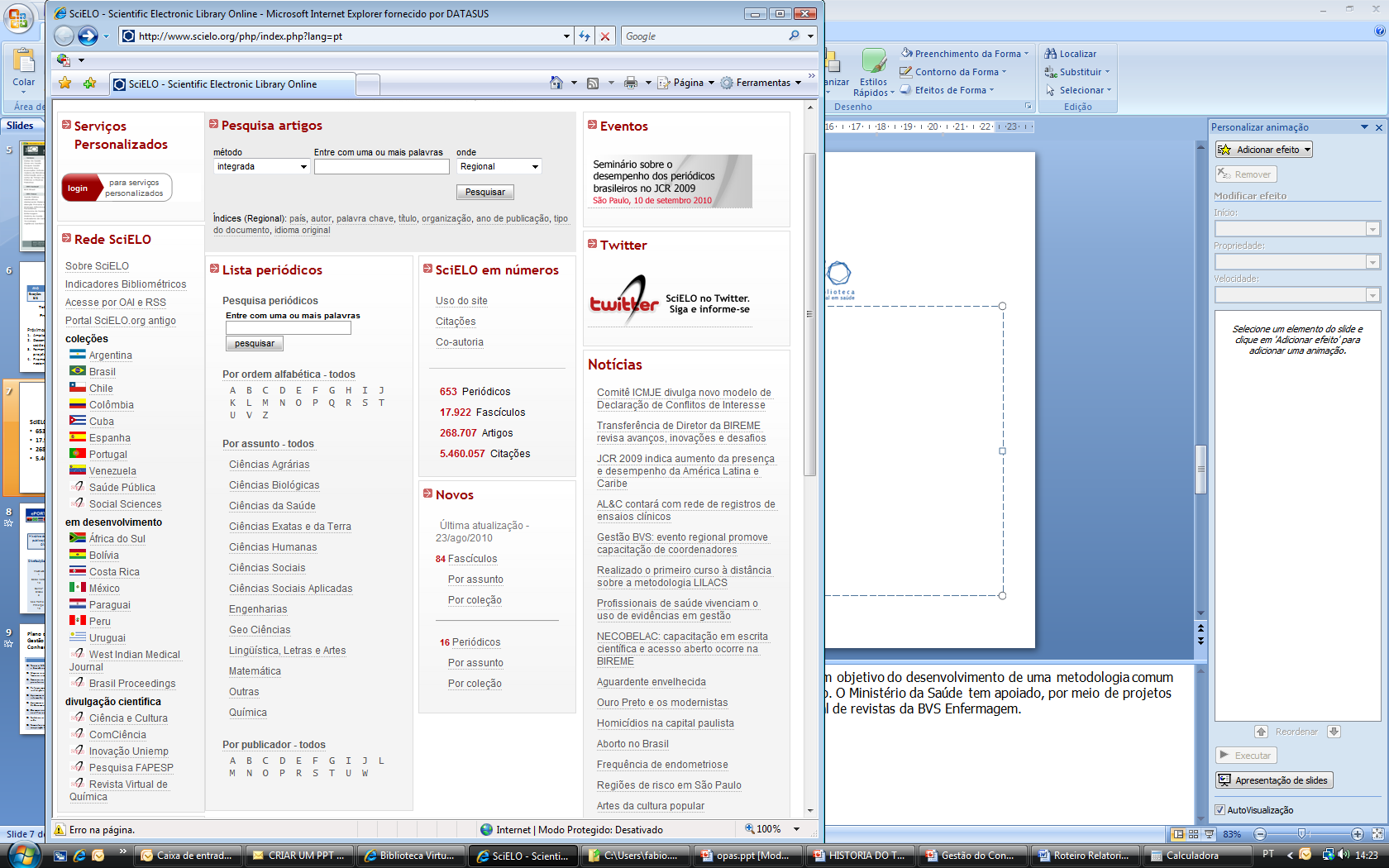Expand the Adicionar efeito dropdown
The height and width of the screenshot is (868, 1389).
pyautogui.click(x=1307, y=150)
